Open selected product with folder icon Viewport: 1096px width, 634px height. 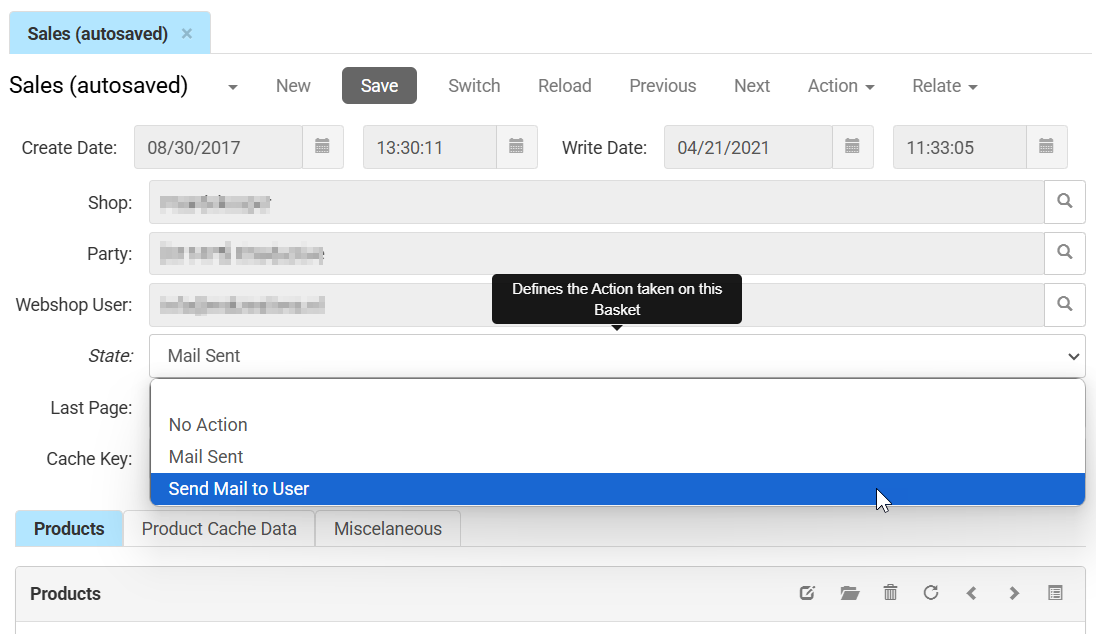tap(850, 593)
